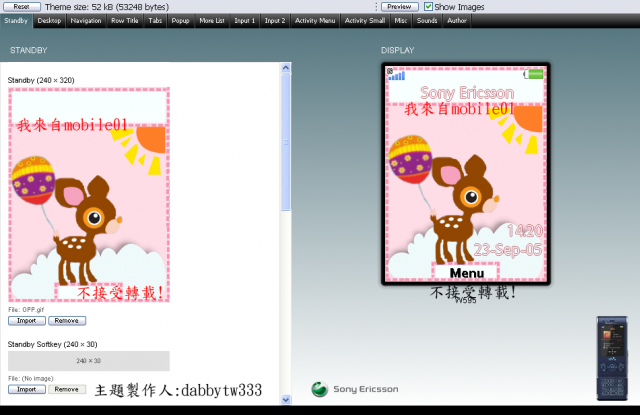This screenshot has height=415, width=640.
Task: Open the Input 2 tab
Action: (x=275, y=21)
